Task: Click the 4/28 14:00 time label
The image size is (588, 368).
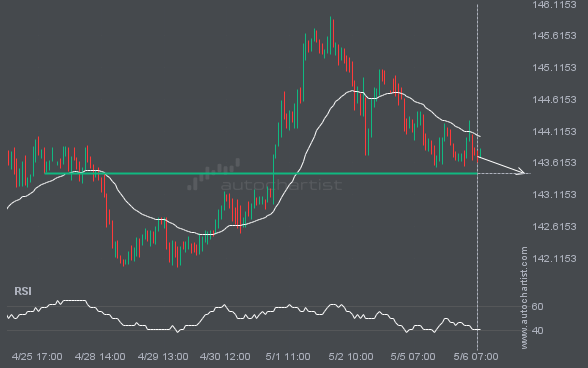Action: pyautogui.click(x=100, y=356)
